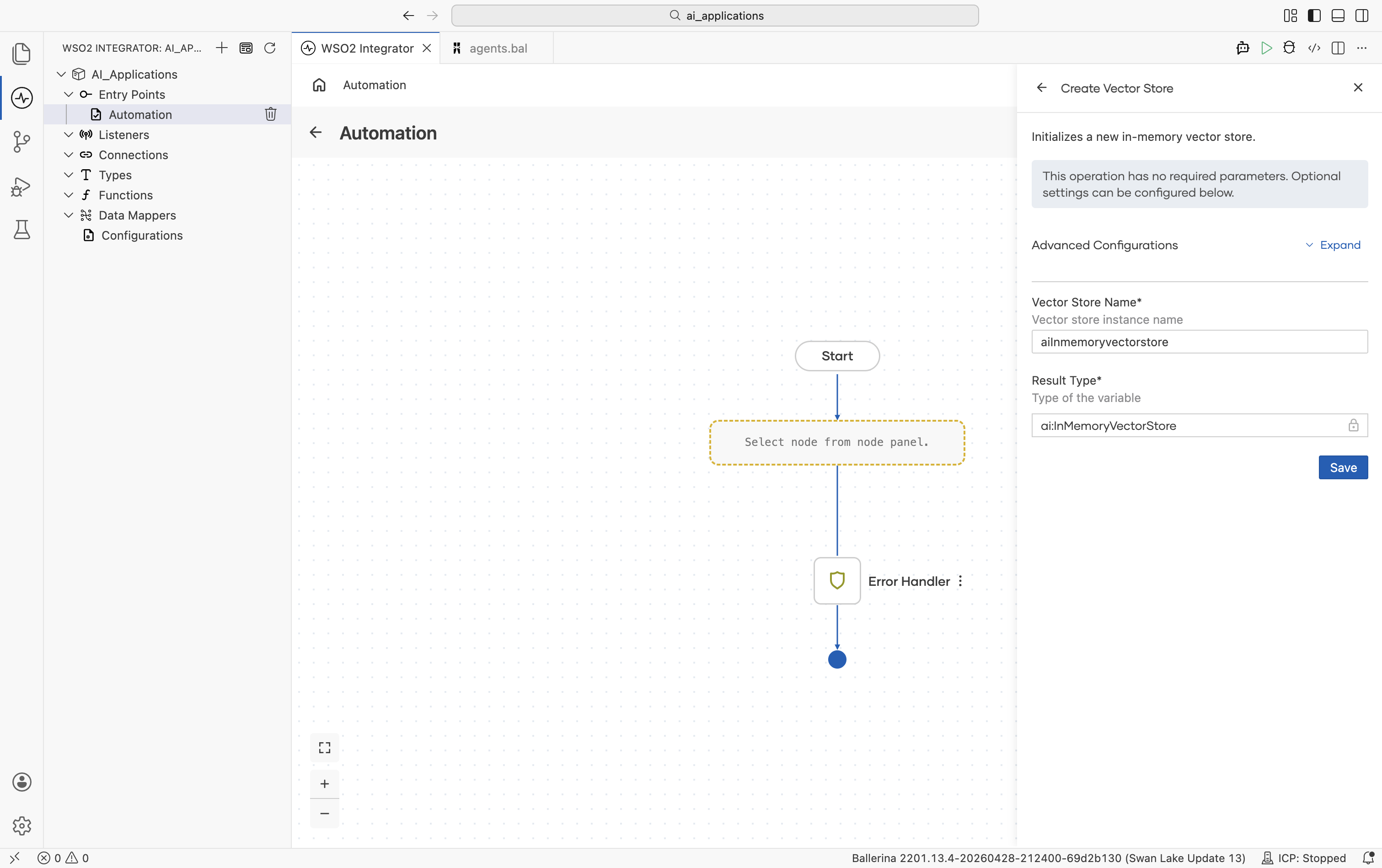Open the Explorer files view
Image resolution: width=1382 pixels, height=868 pixels.
click(21, 54)
